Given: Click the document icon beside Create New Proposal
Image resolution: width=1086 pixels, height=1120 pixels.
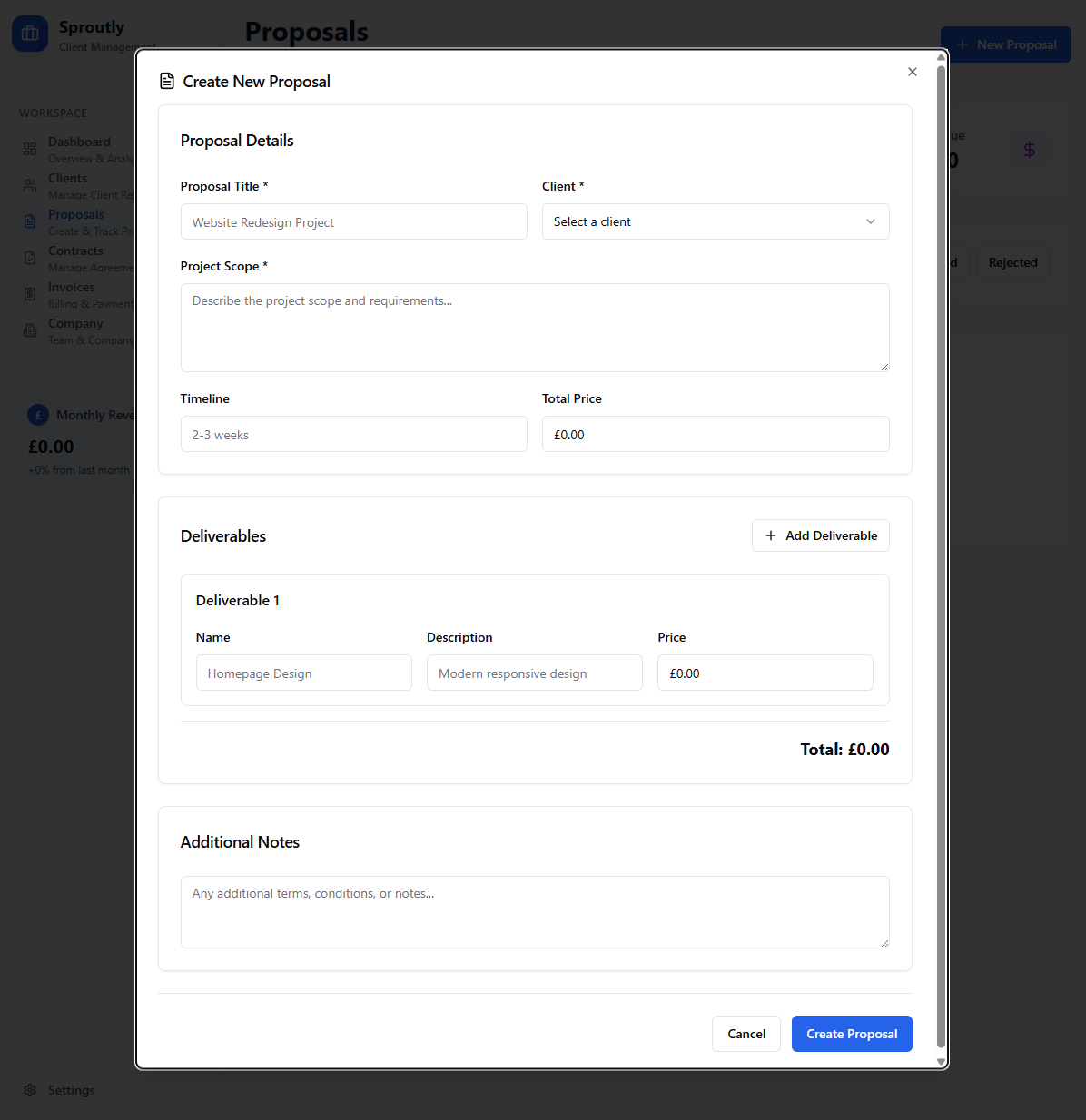Looking at the screenshot, I should point(167,82).
